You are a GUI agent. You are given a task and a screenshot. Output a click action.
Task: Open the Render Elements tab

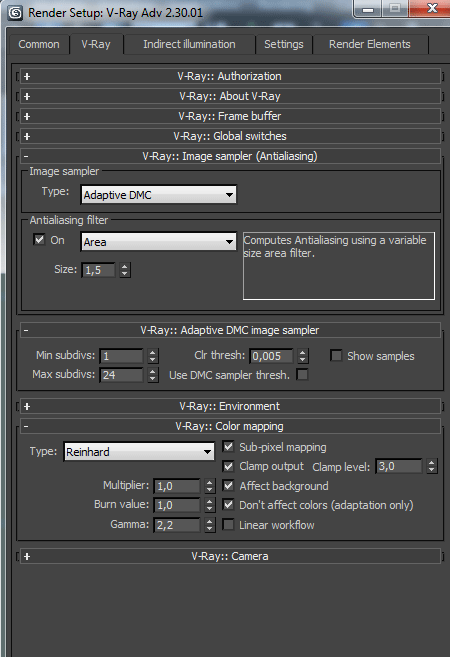tap(370, 44)
